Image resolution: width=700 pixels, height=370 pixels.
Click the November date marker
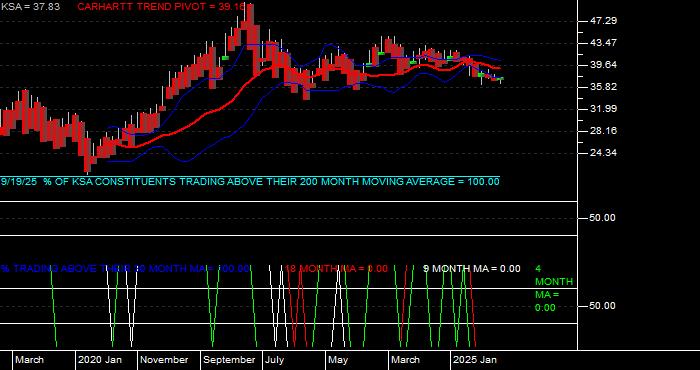165,360
